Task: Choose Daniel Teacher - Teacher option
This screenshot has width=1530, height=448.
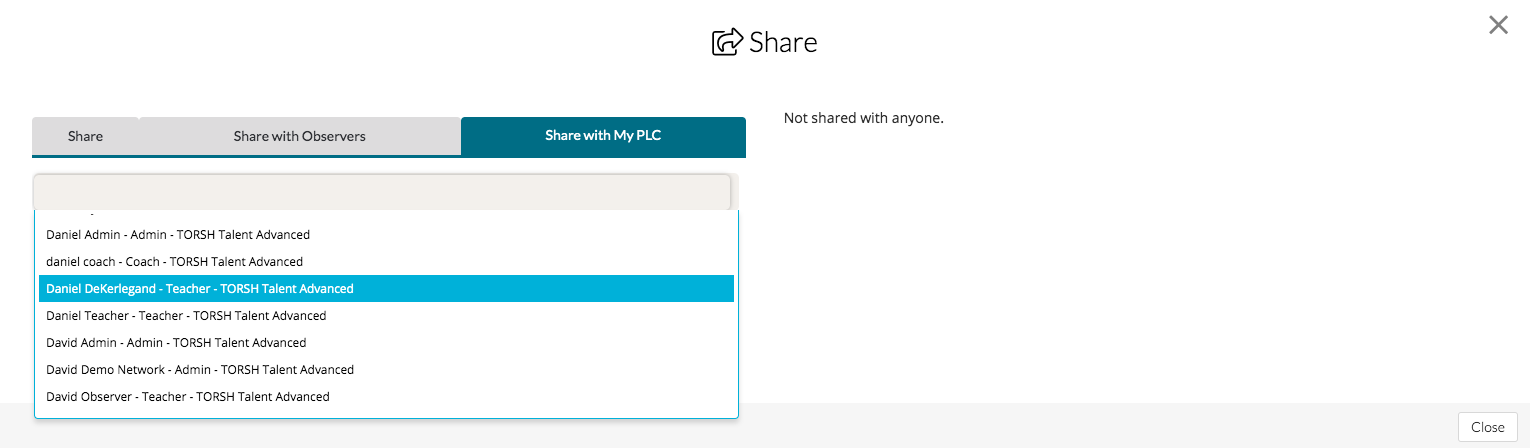Action: pyautogui.click(x=186, y=316)
